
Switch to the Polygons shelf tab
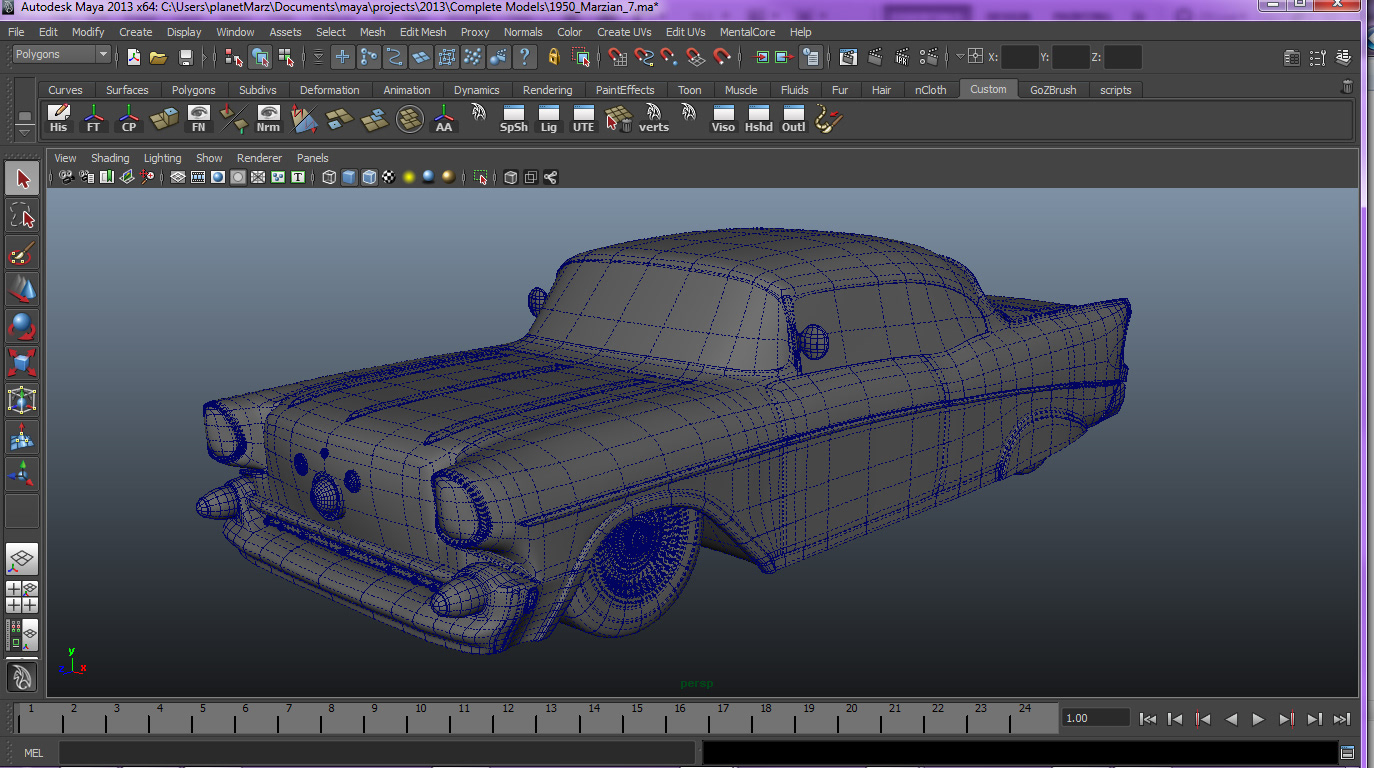193,90
